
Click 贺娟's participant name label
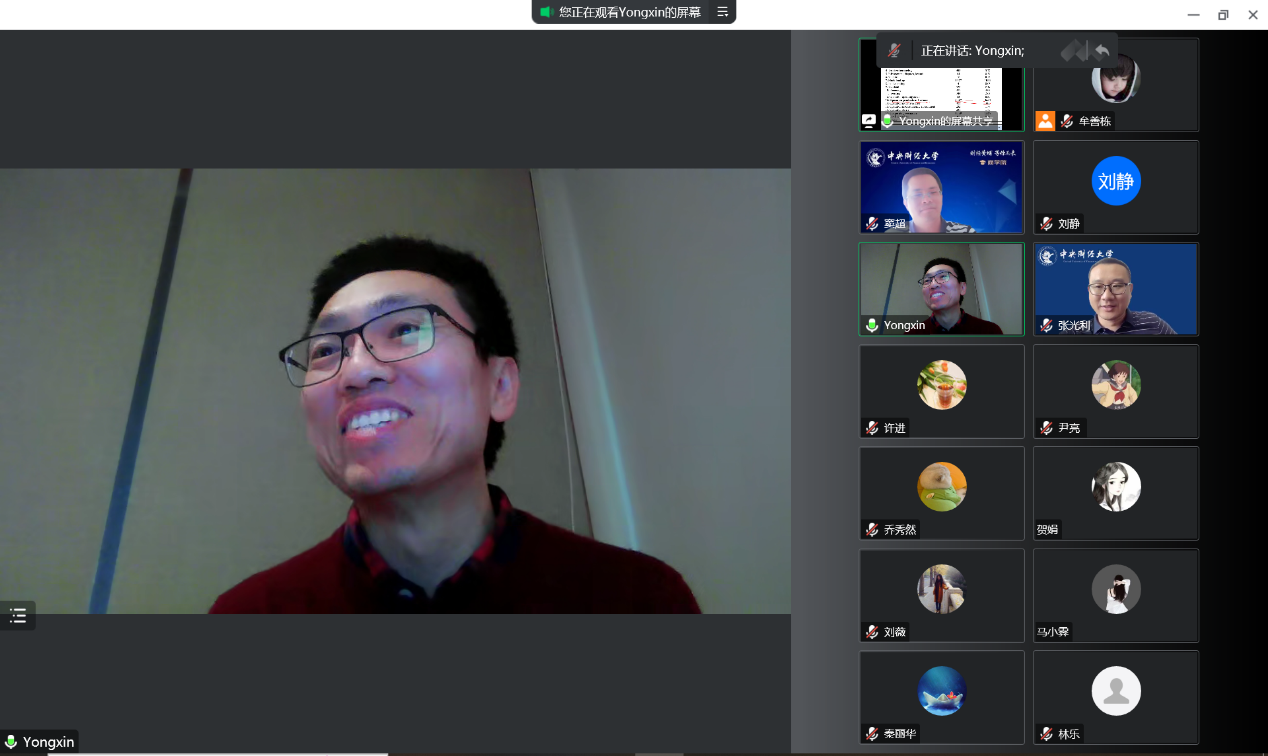coord(1047,530)
